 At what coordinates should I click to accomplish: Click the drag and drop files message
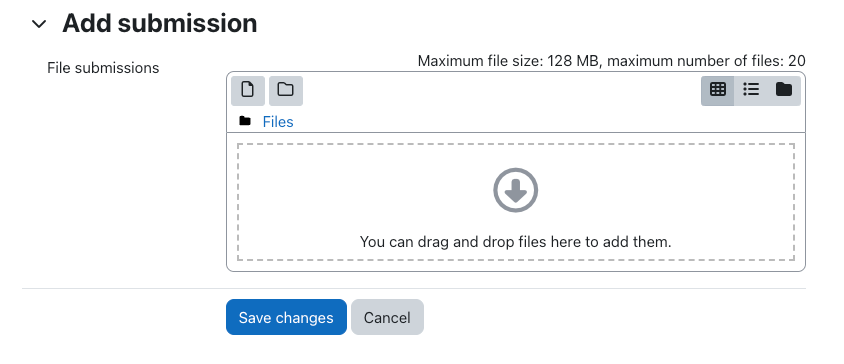tap(516, 242)
